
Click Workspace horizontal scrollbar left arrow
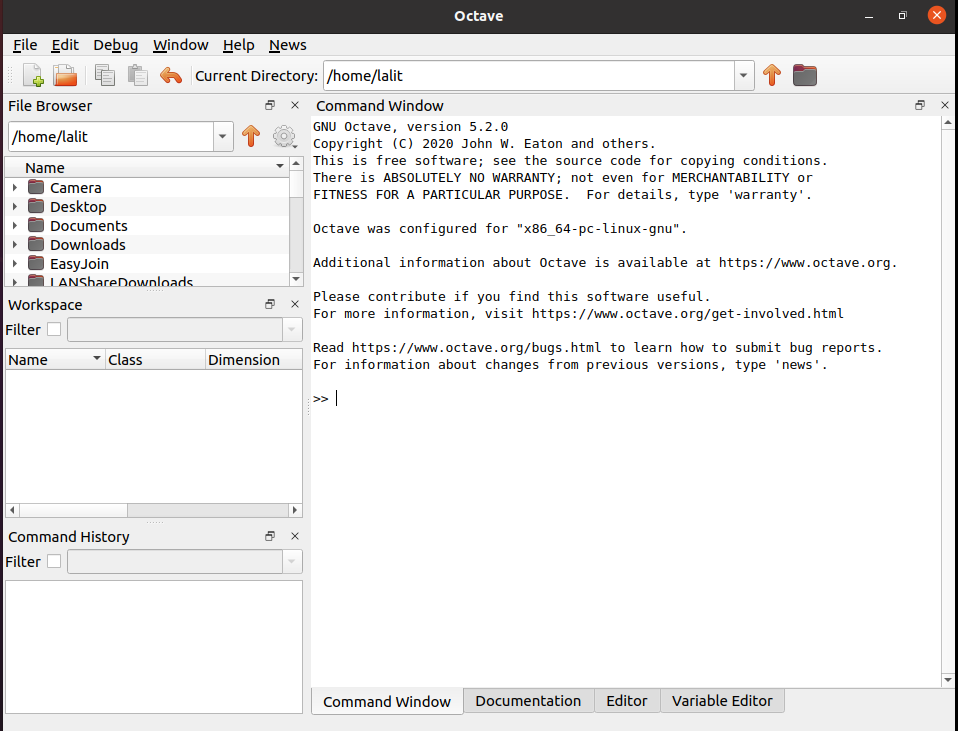coord(12,510)
